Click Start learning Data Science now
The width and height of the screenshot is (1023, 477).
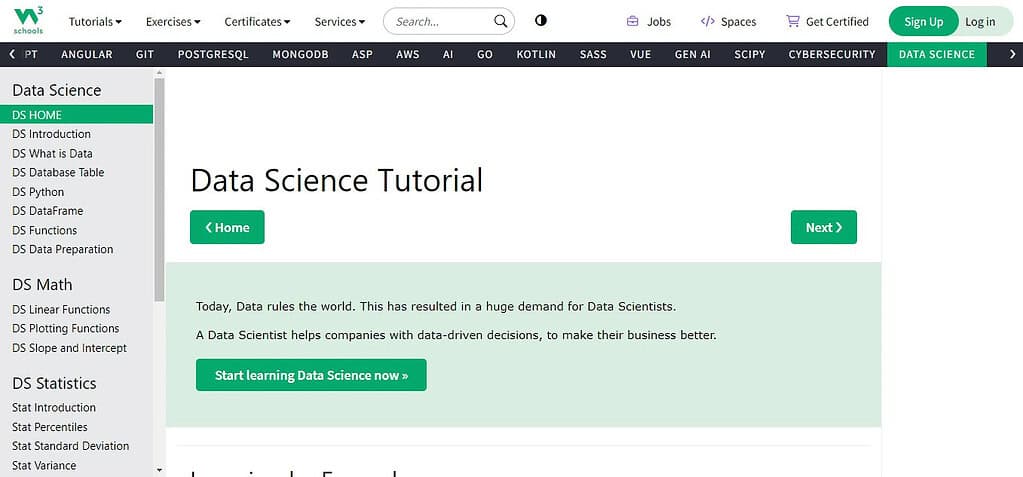(311, 375)
